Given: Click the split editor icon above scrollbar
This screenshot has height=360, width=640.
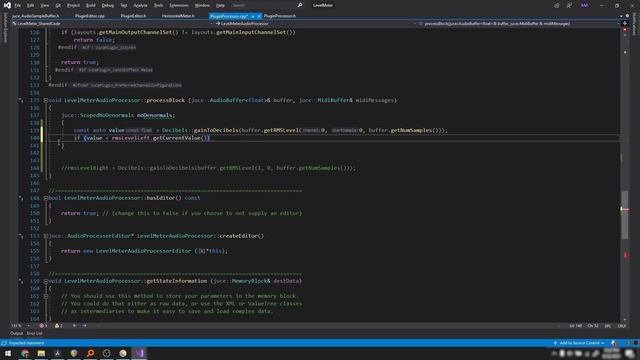Looking at the screenshot, I should (624, 24).
